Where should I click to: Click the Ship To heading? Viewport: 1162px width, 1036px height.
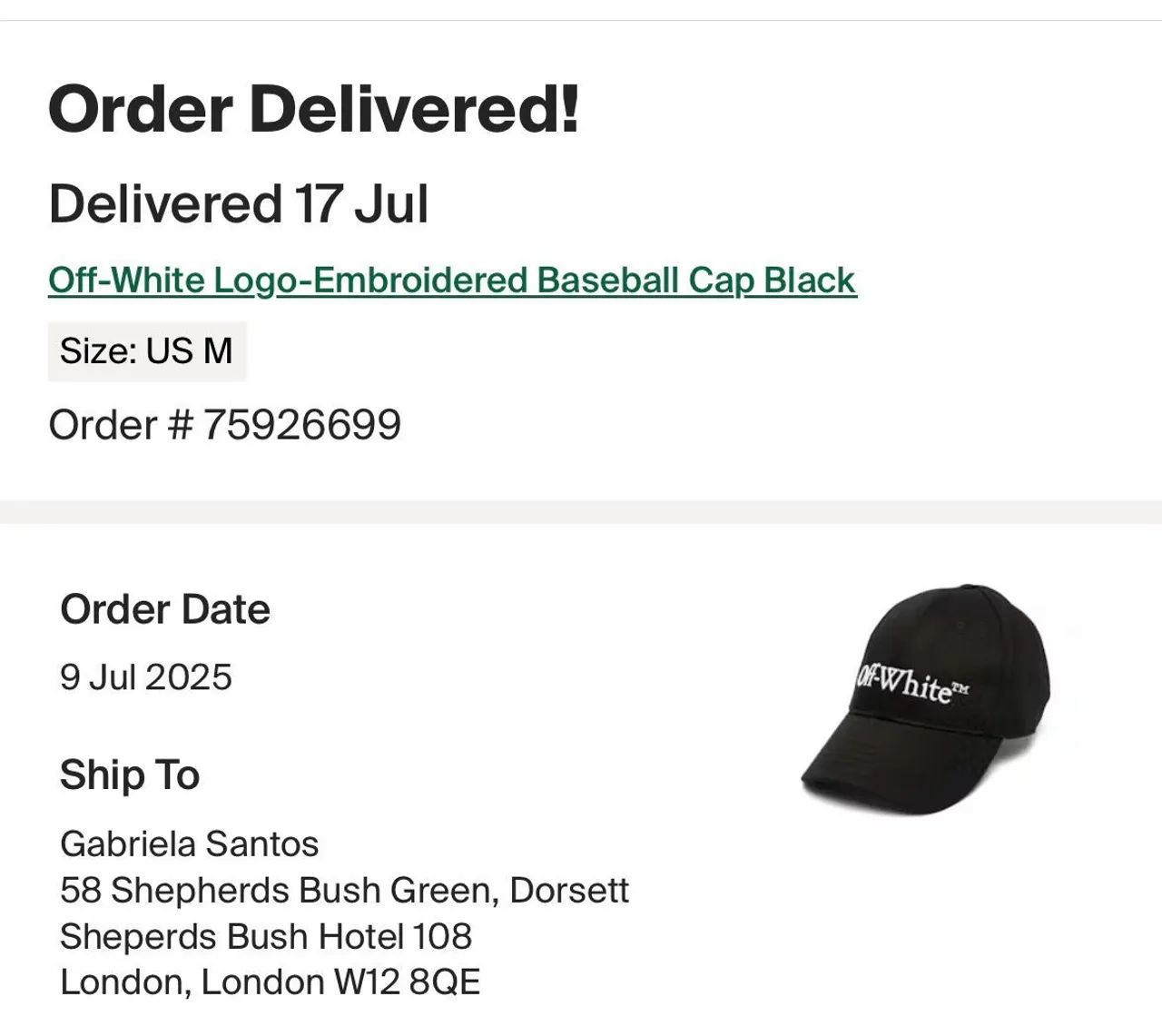pos(130,775)
